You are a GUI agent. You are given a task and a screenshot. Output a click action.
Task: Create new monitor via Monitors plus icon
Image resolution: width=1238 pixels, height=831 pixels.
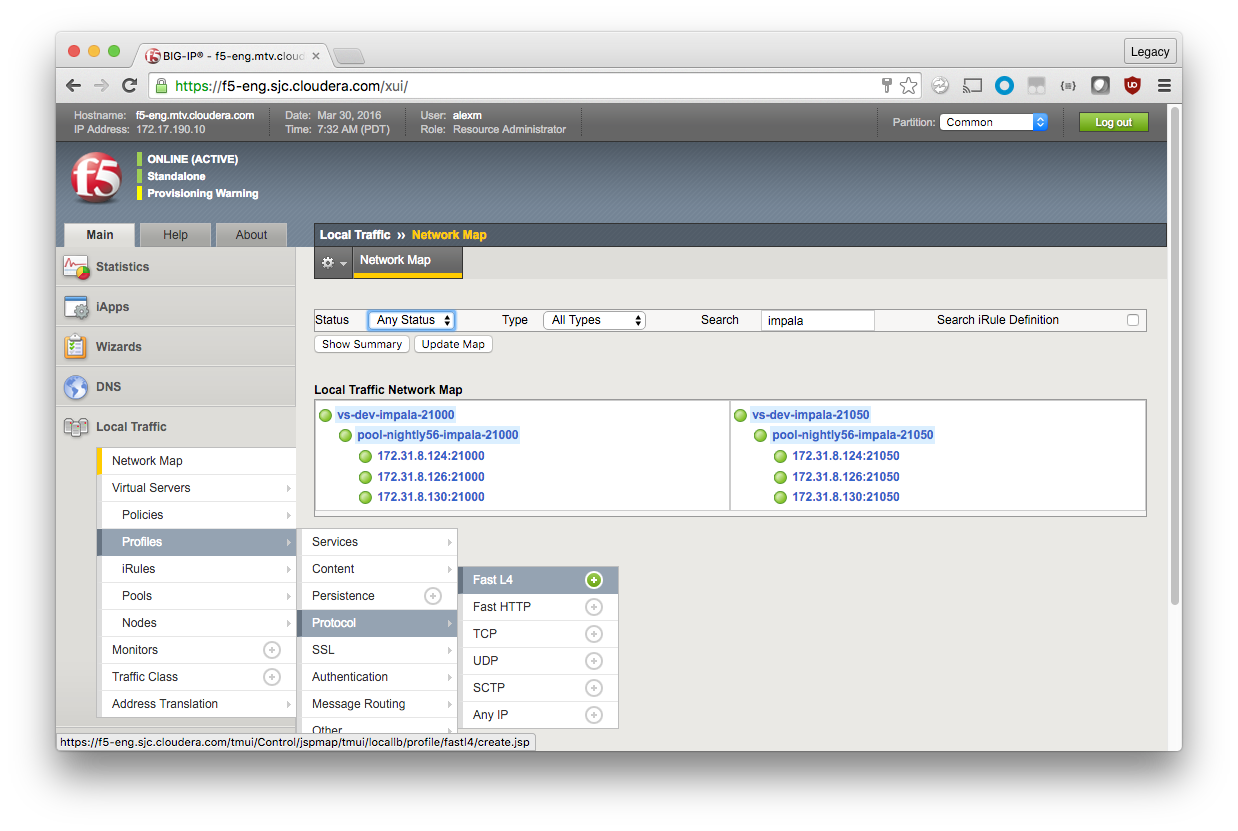click(x=271, y=650)
